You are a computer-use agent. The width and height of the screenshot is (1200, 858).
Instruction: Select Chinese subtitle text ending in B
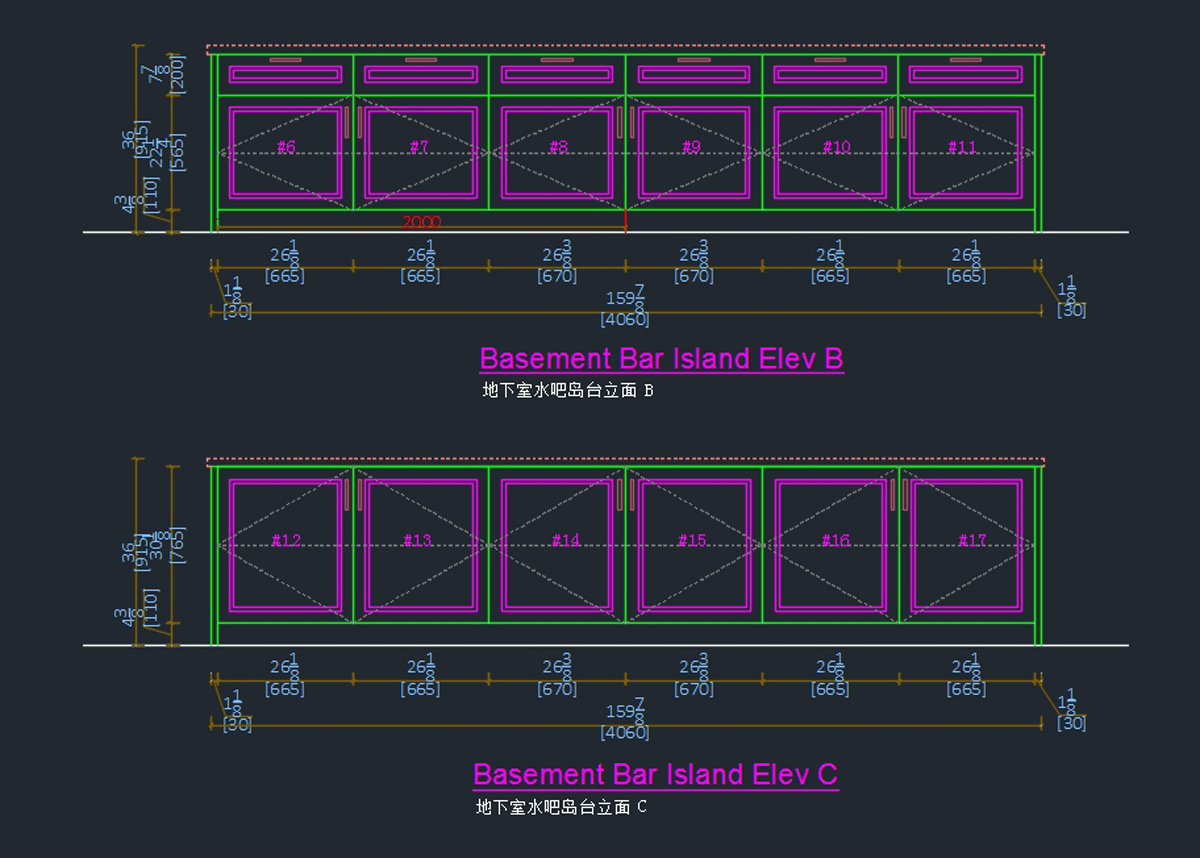tap(567, 390)
